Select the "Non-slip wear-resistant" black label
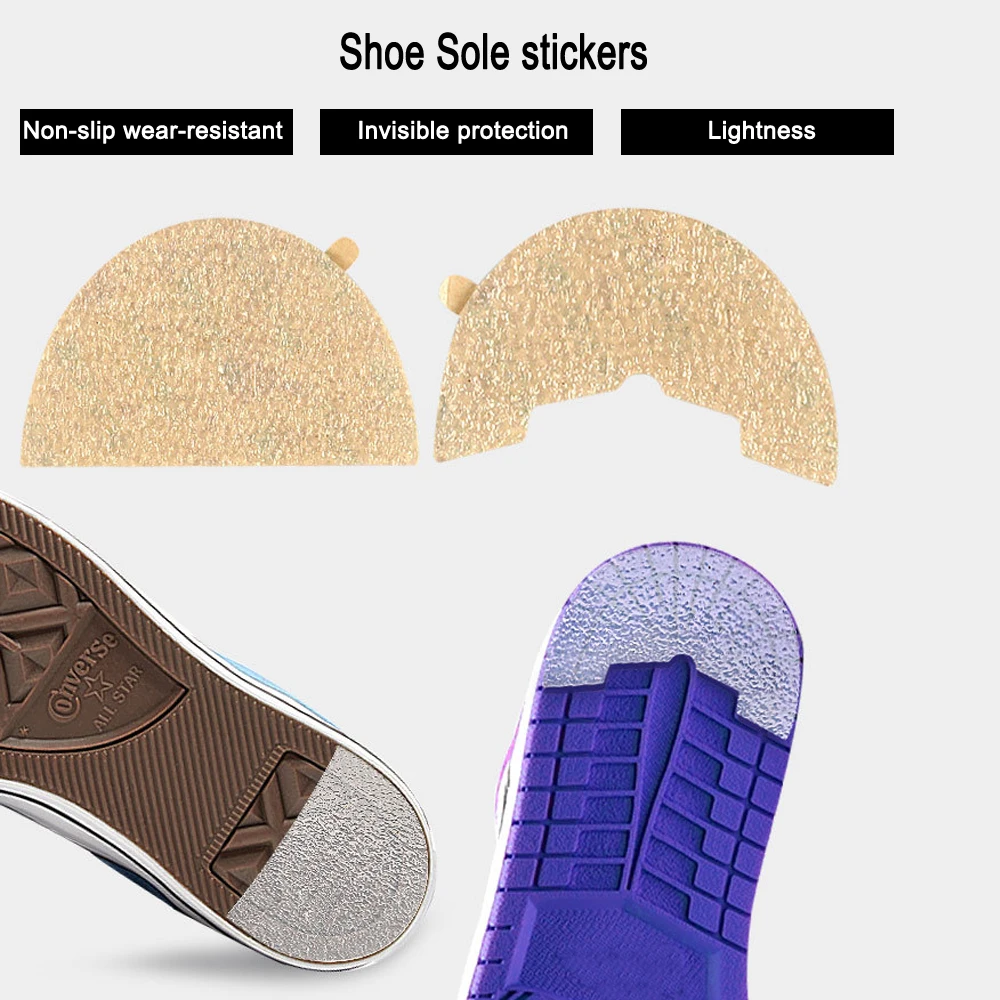This screenshot has width=1000, height=1000. [156, 131]
